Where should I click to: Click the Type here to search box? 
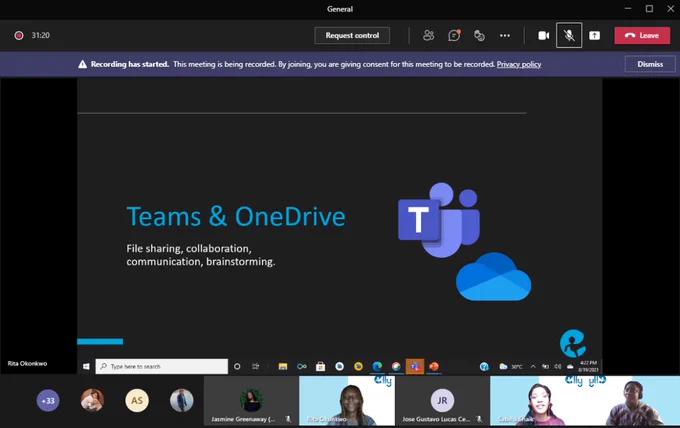[x=161, y=366]
